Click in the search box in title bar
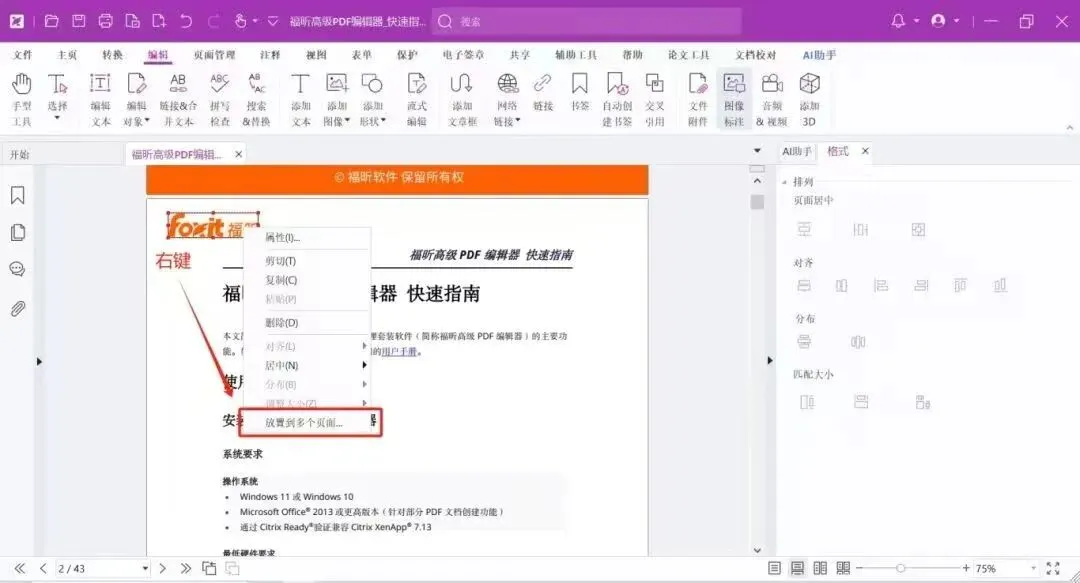The image size is (1080, 583). 587,21
